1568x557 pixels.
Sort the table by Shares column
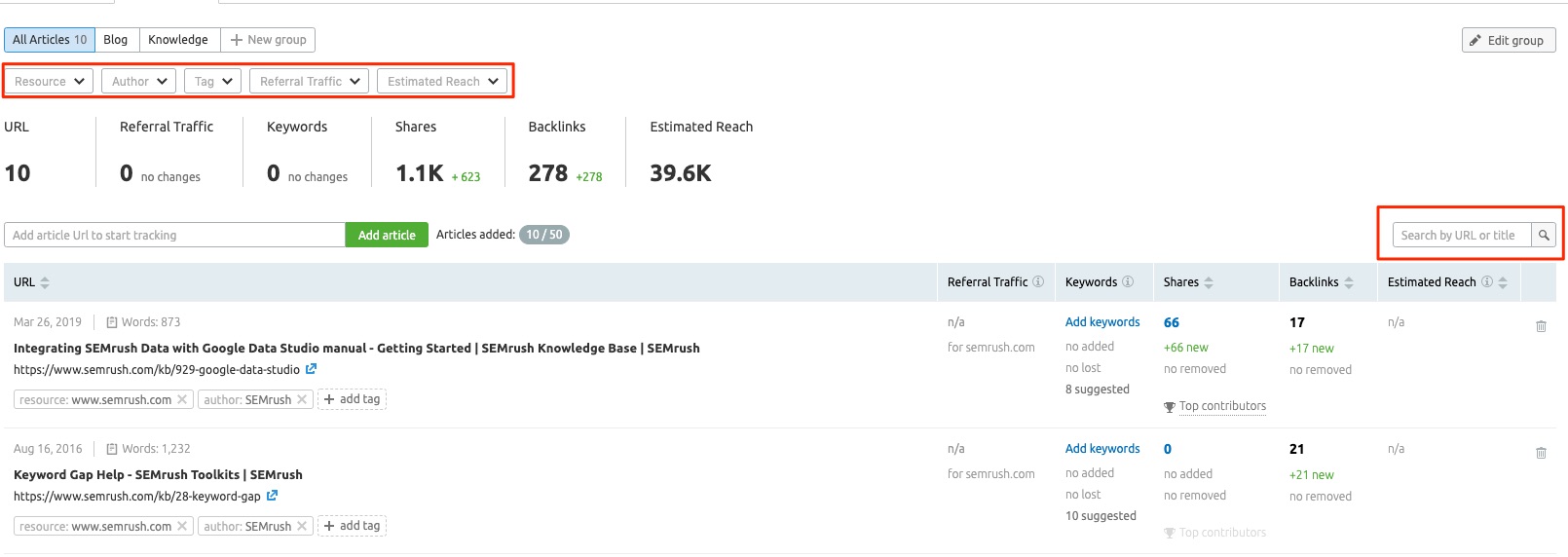coord(1188,282)
